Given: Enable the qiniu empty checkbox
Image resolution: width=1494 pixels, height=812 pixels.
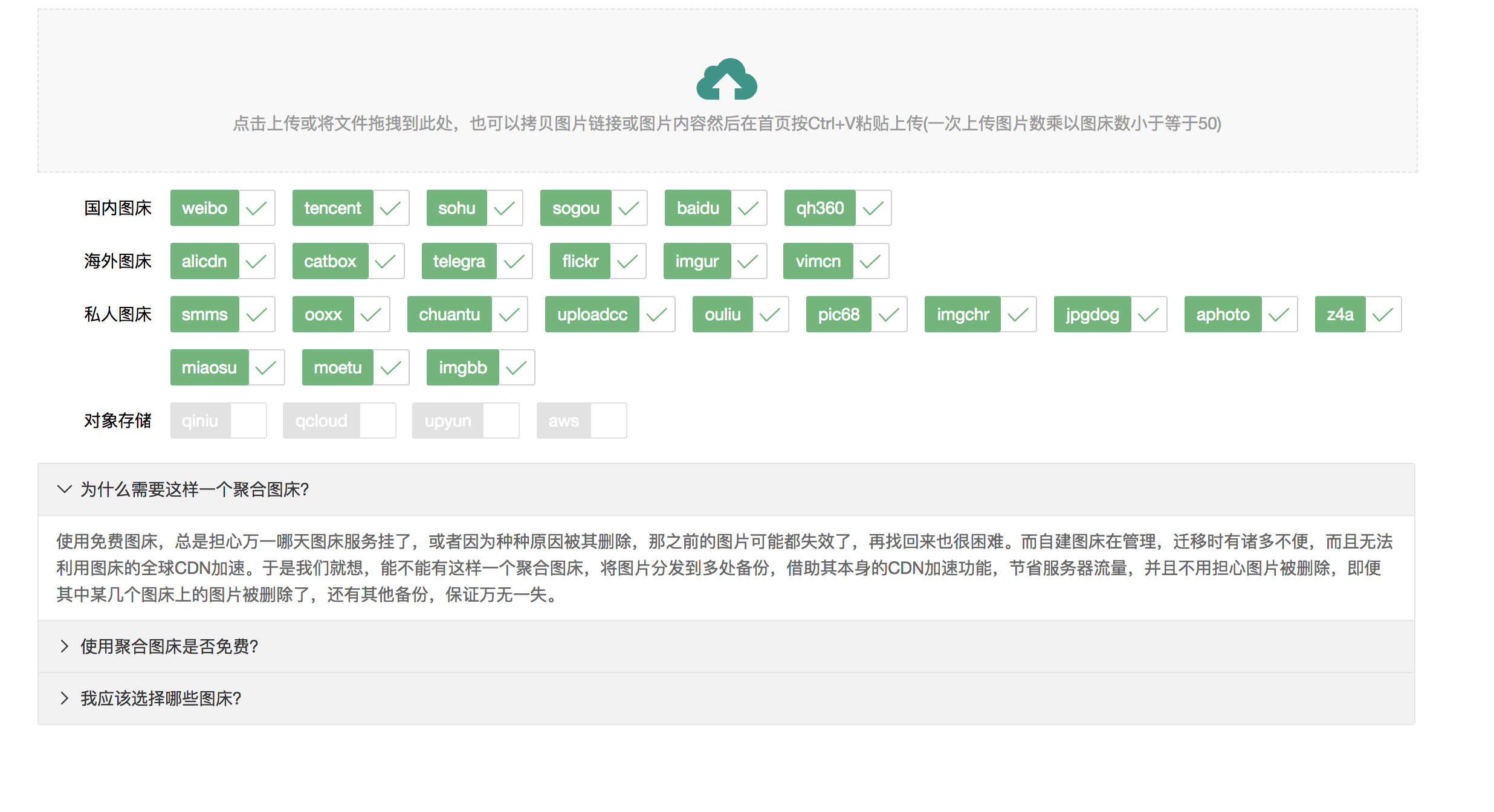Looking at the screenshot, I should (248, 420).
